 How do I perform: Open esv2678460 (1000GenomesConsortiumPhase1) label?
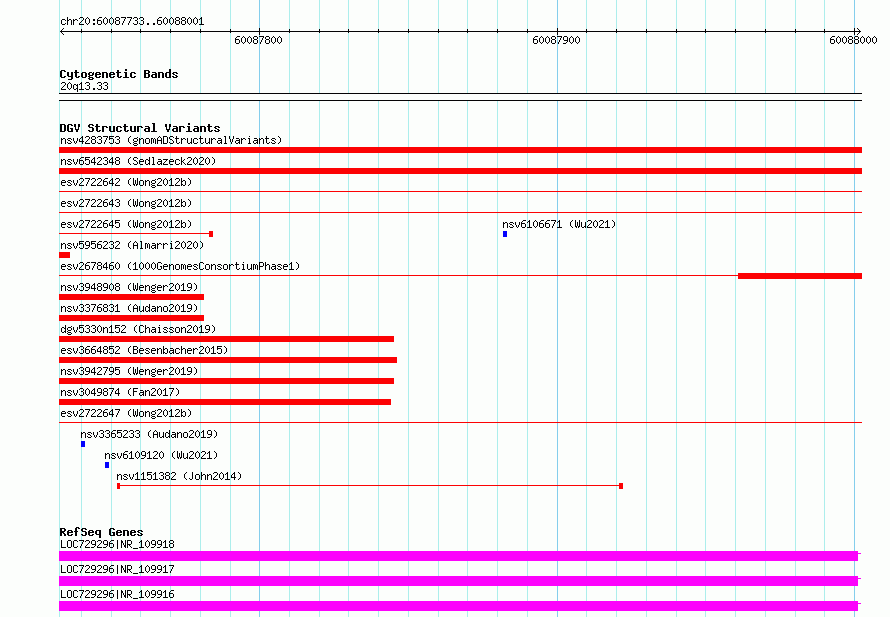tap(180, 266)
